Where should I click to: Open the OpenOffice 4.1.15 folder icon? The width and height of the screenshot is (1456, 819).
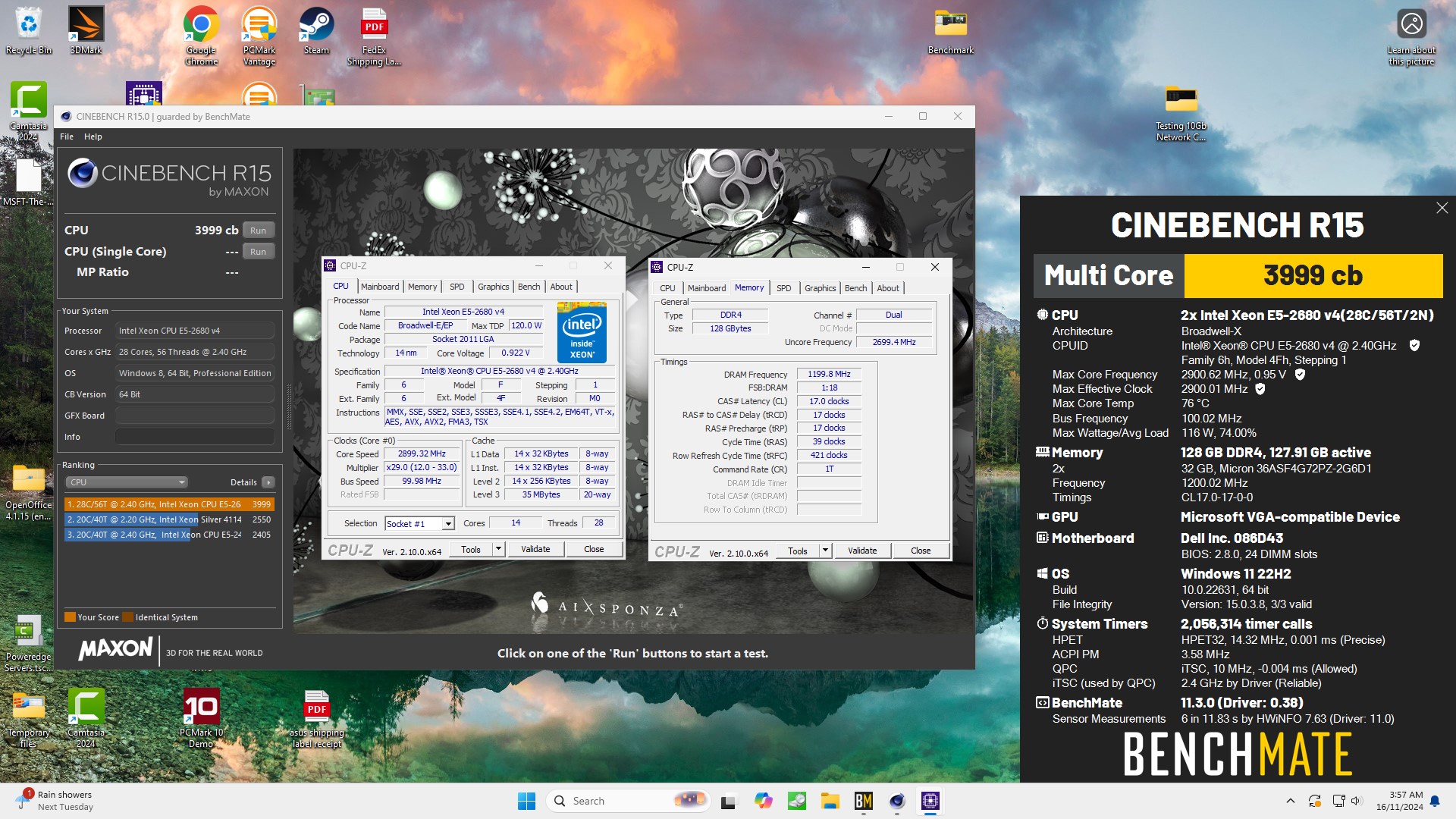click(x=29, y=493)
